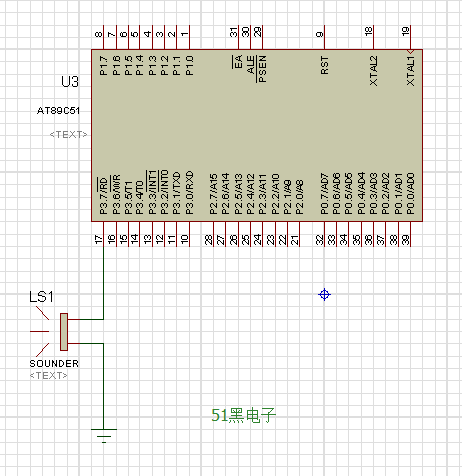Click pin 21 P2.0/A8
The width and height of the screenshot is (462, 476).
pos(299,234)
